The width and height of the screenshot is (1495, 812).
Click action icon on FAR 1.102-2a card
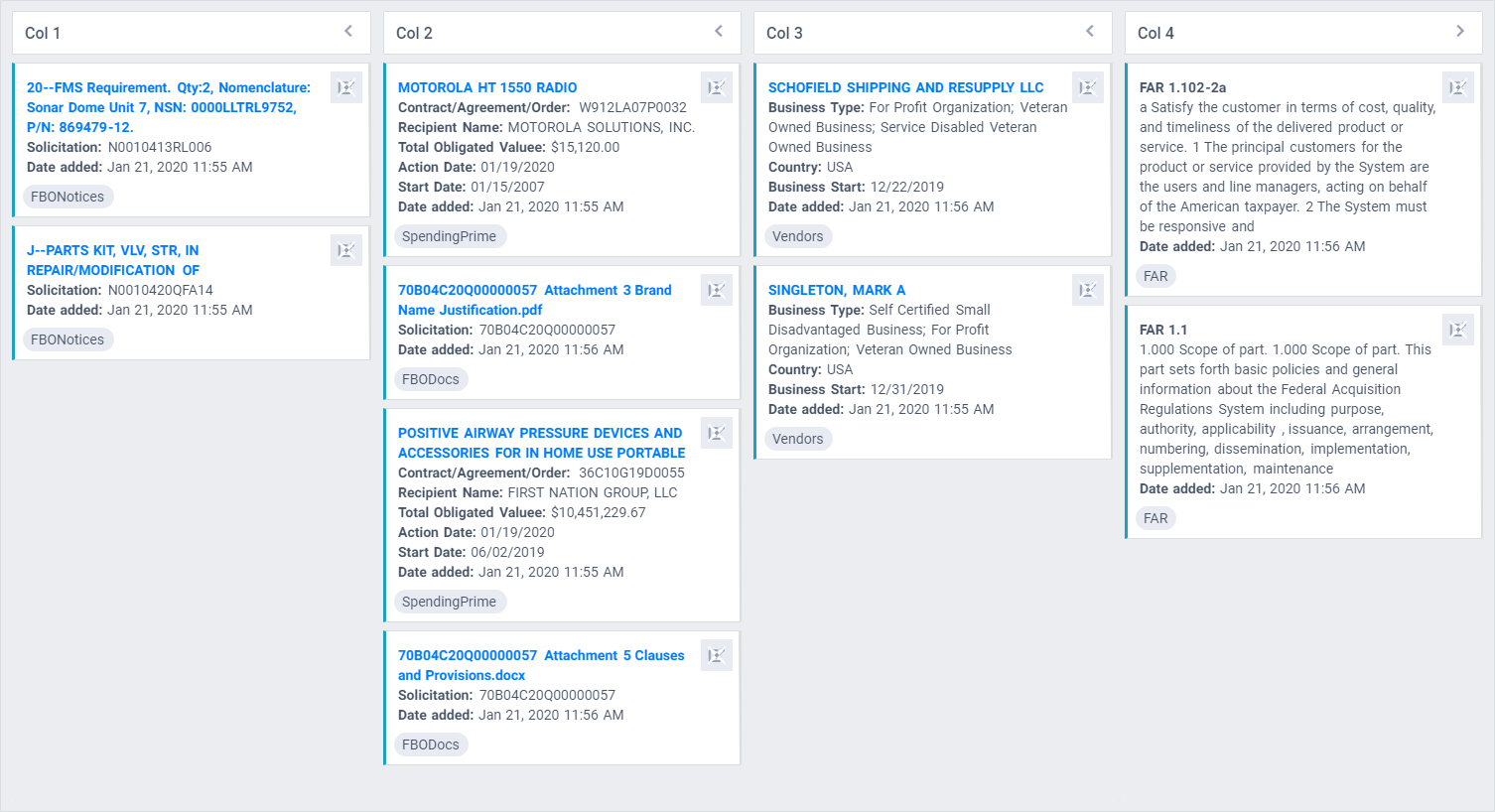(x=1458, y=87)
